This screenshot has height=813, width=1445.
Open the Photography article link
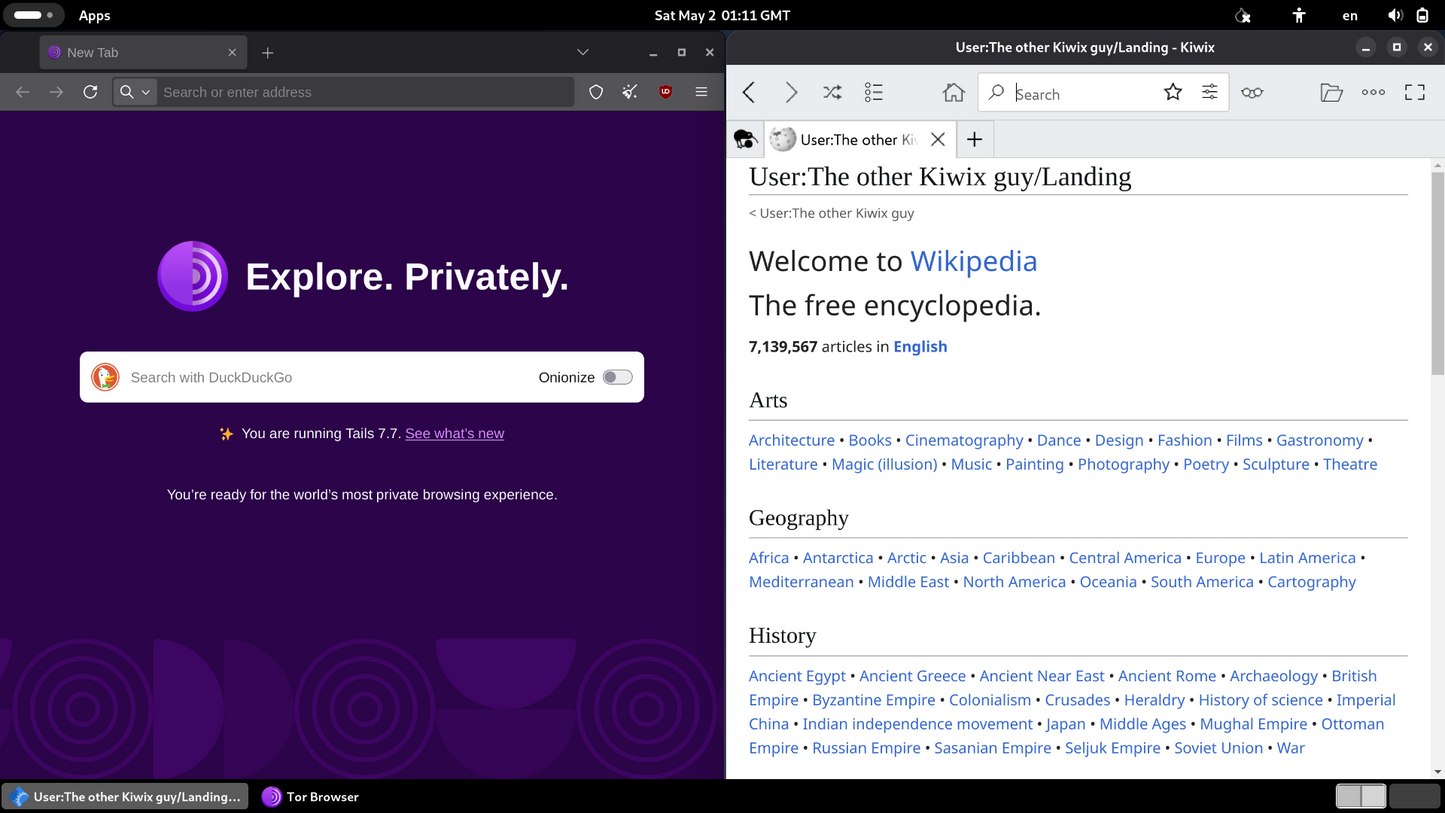pyautogui.click(x=1123, y=464)
